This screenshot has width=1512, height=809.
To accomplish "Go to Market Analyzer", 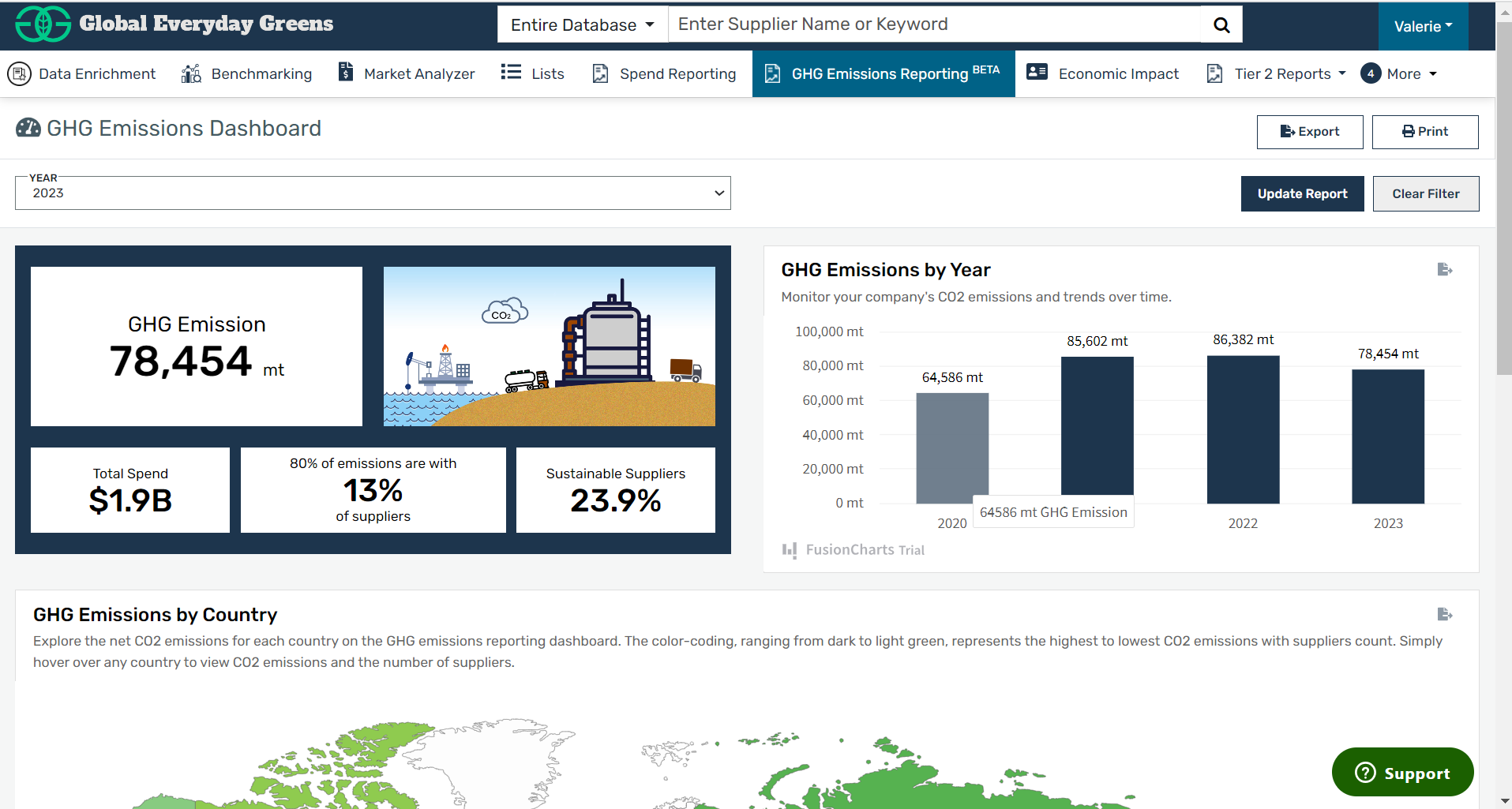I will tap(407, 74).
